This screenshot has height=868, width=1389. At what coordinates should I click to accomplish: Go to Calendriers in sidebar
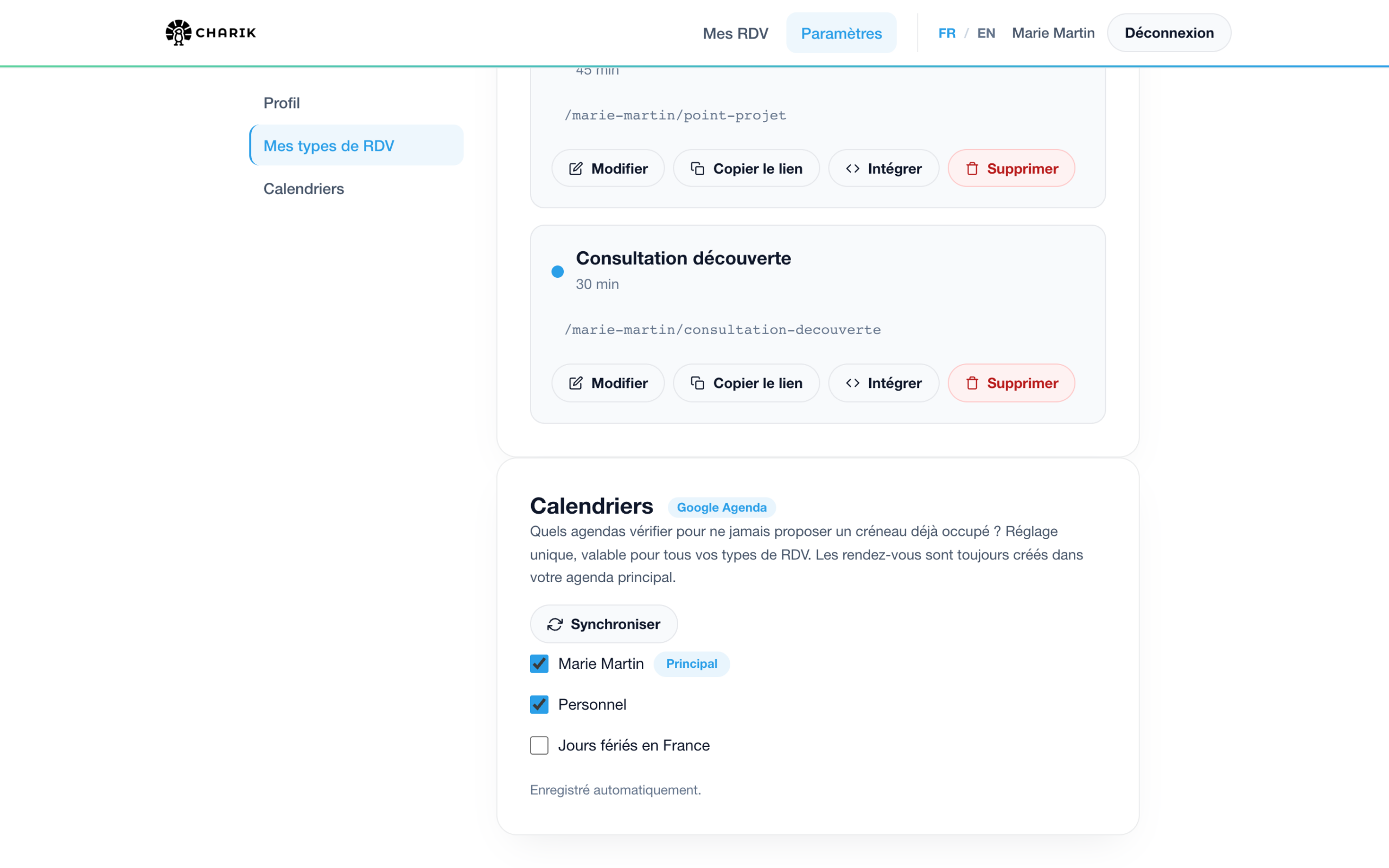[x=304, y=189]
